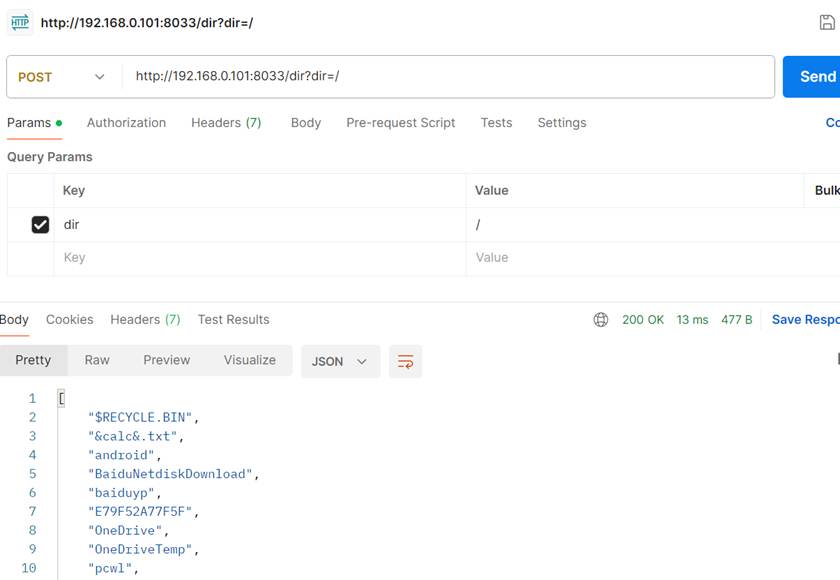Select the Raw view mode
840x580 pixels.
97,360
